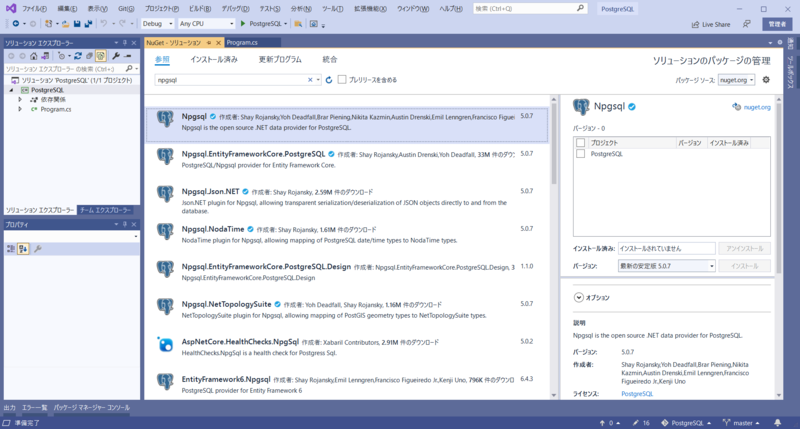The image size is (800, 429).
Task: Open the version dropdown showing 5.0.7
Action: [666, 266]
